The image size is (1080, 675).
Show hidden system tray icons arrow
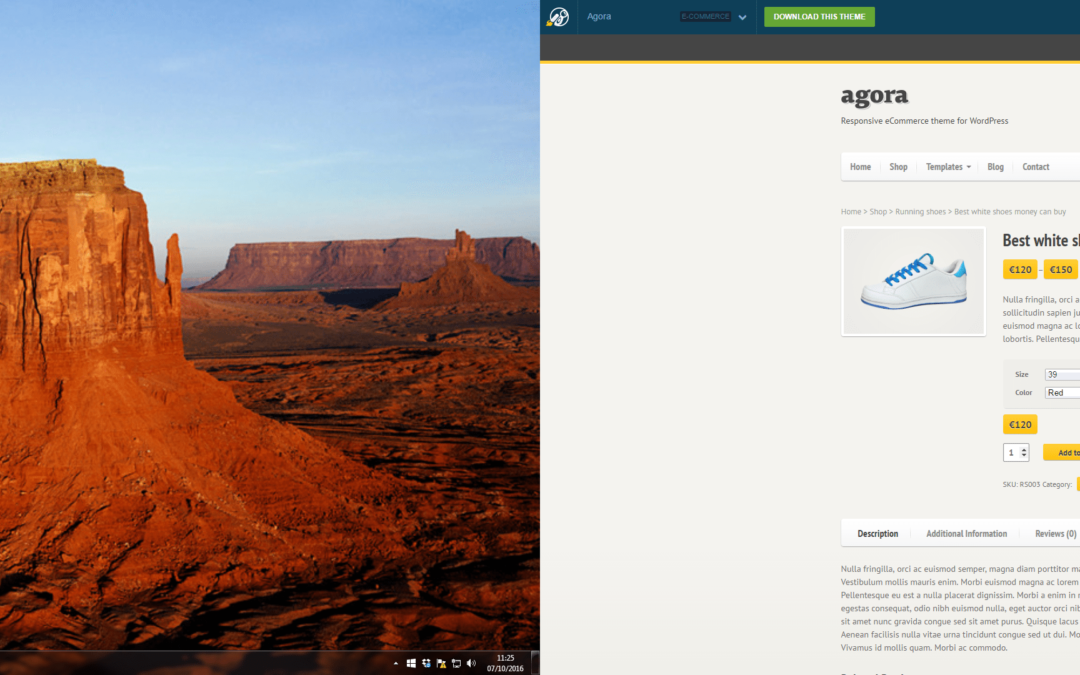pos(396,663)
